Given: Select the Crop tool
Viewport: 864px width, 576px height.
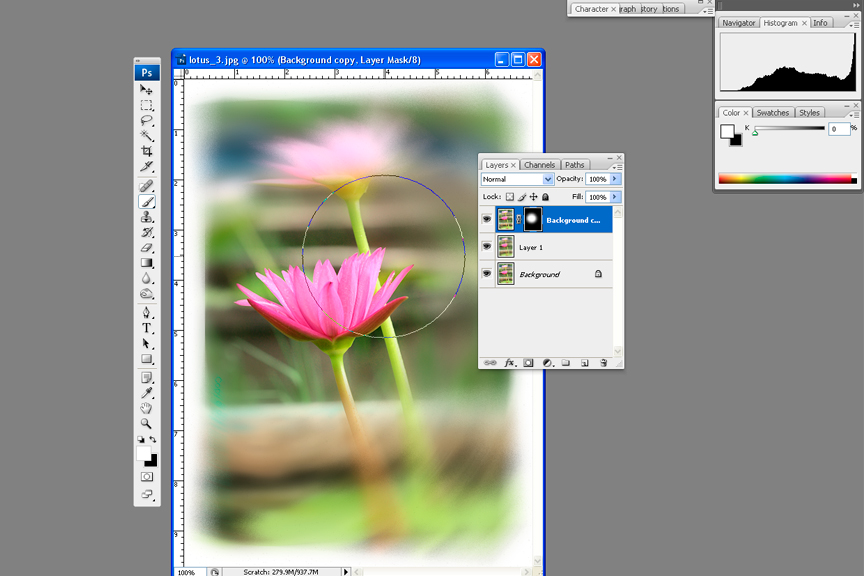Looking at the screenshot, I should (x=147, y=151).
